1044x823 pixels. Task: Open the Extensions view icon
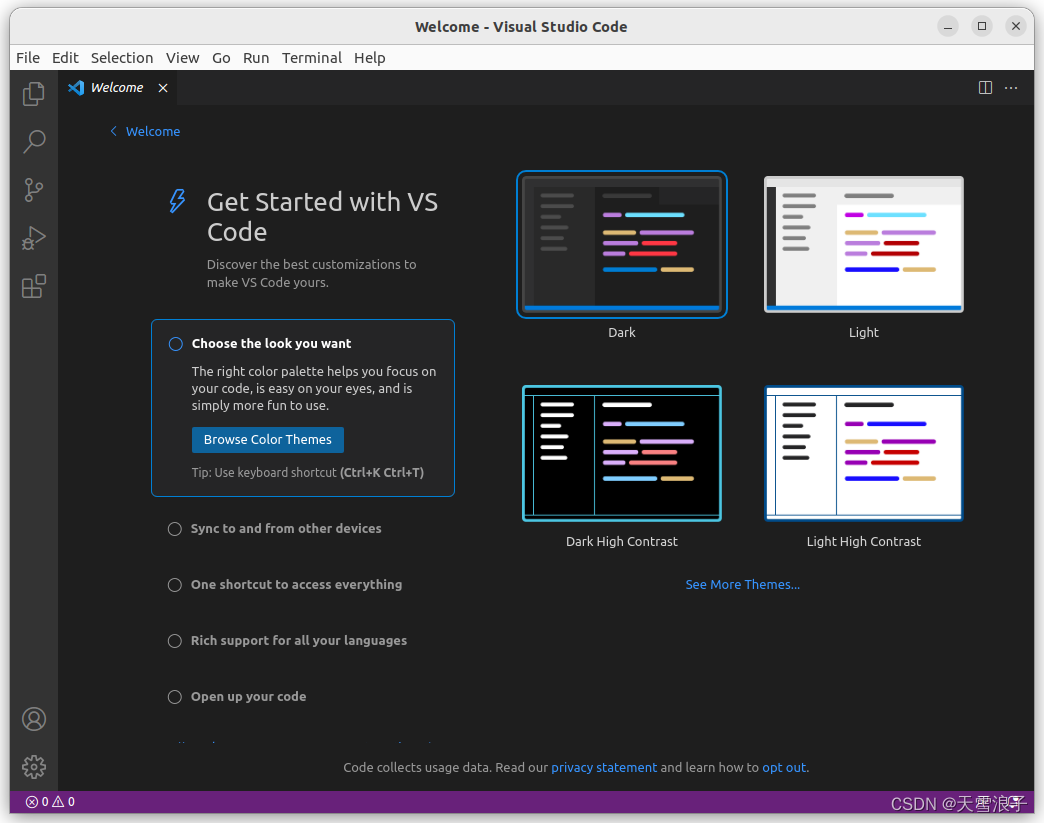click(34, 287)
